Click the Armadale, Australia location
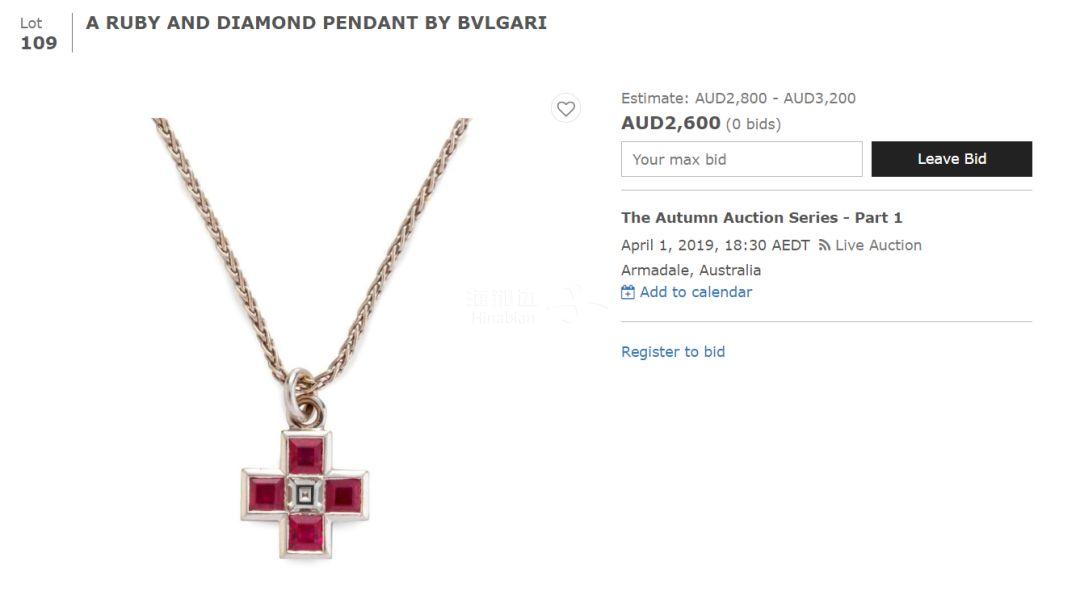The height and width of the screenshot is (608, 1080). pyautogui.click(x=690, y=270)
